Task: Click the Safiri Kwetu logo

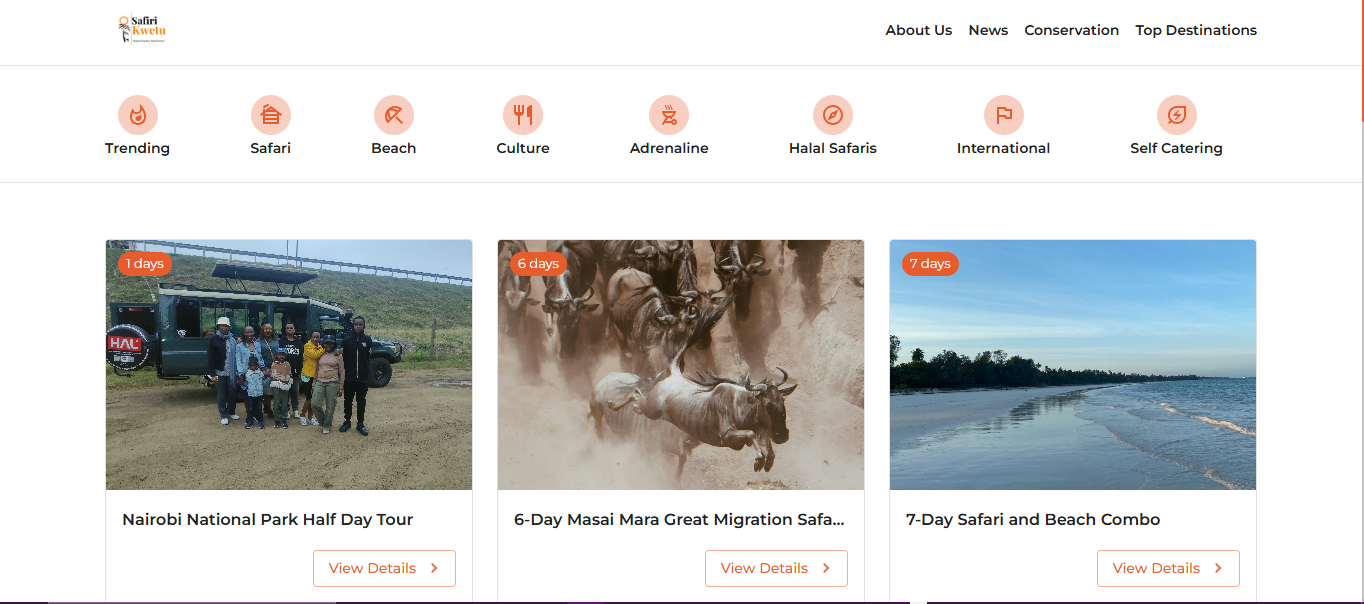Action: (x=141, y=29)
